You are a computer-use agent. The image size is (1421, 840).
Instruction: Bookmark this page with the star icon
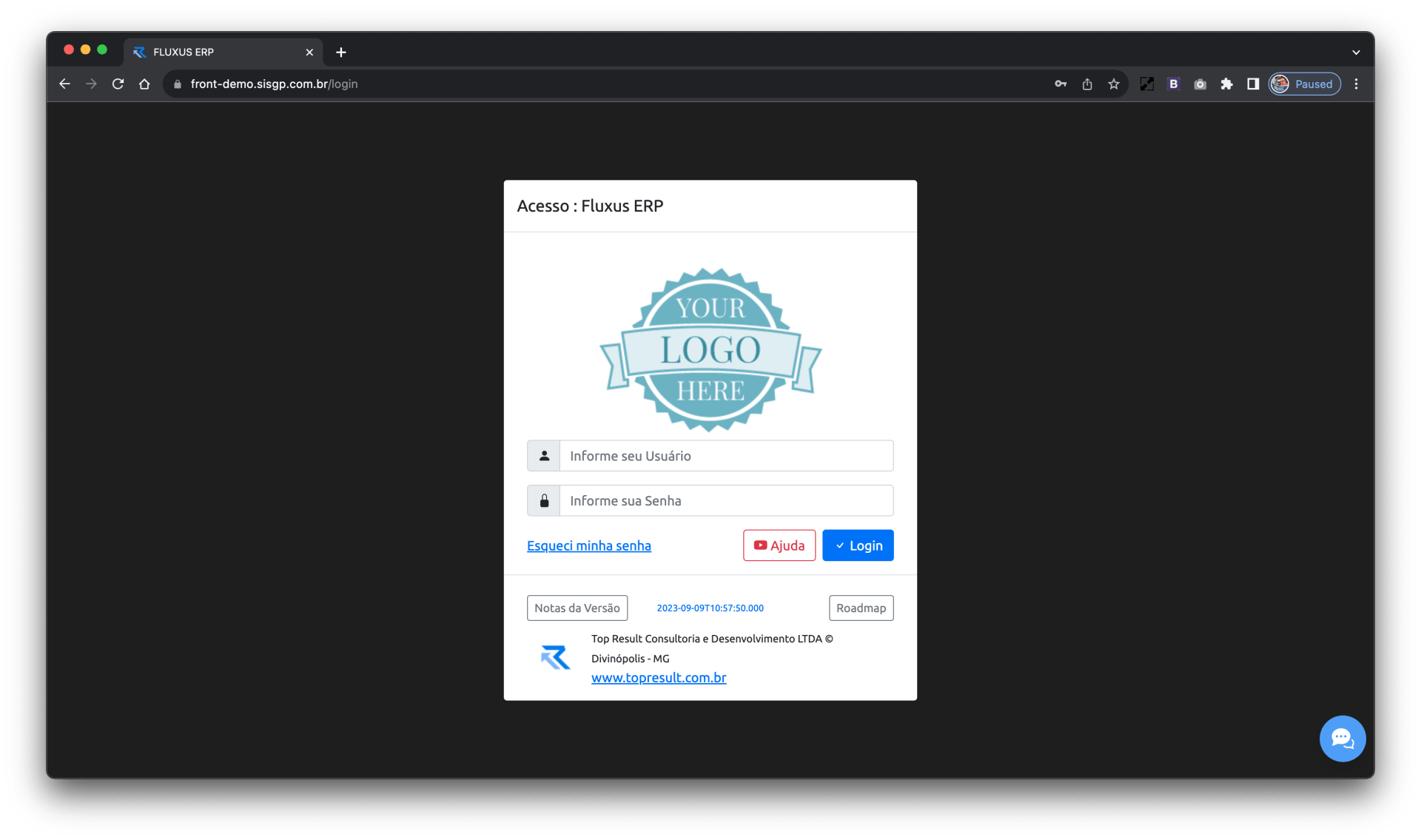pyautogui.click(x=1113, y=84)
